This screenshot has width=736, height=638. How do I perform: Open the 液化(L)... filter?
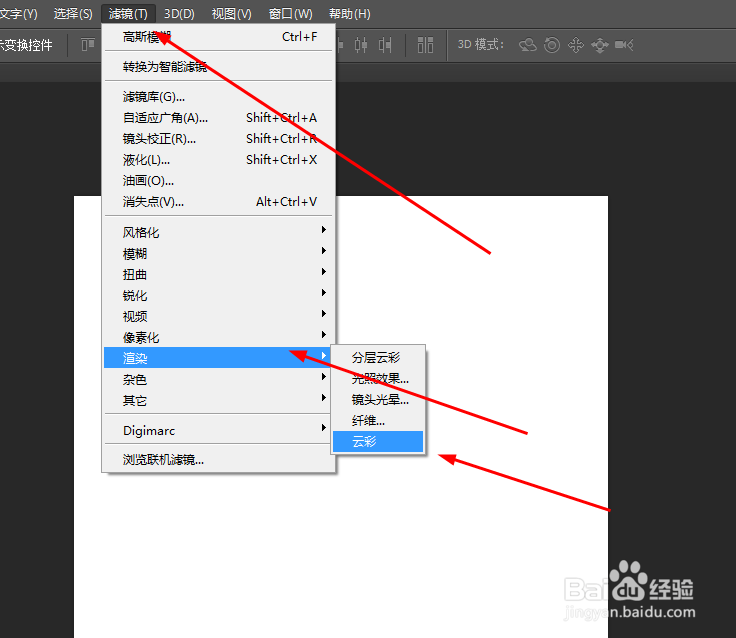[x=218, y=160]
